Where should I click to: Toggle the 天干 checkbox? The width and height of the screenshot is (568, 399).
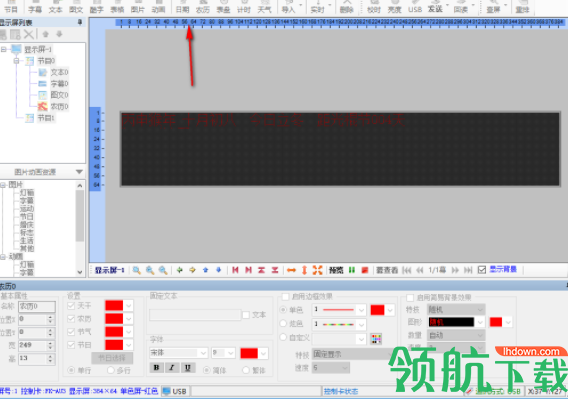pos(71,306)
